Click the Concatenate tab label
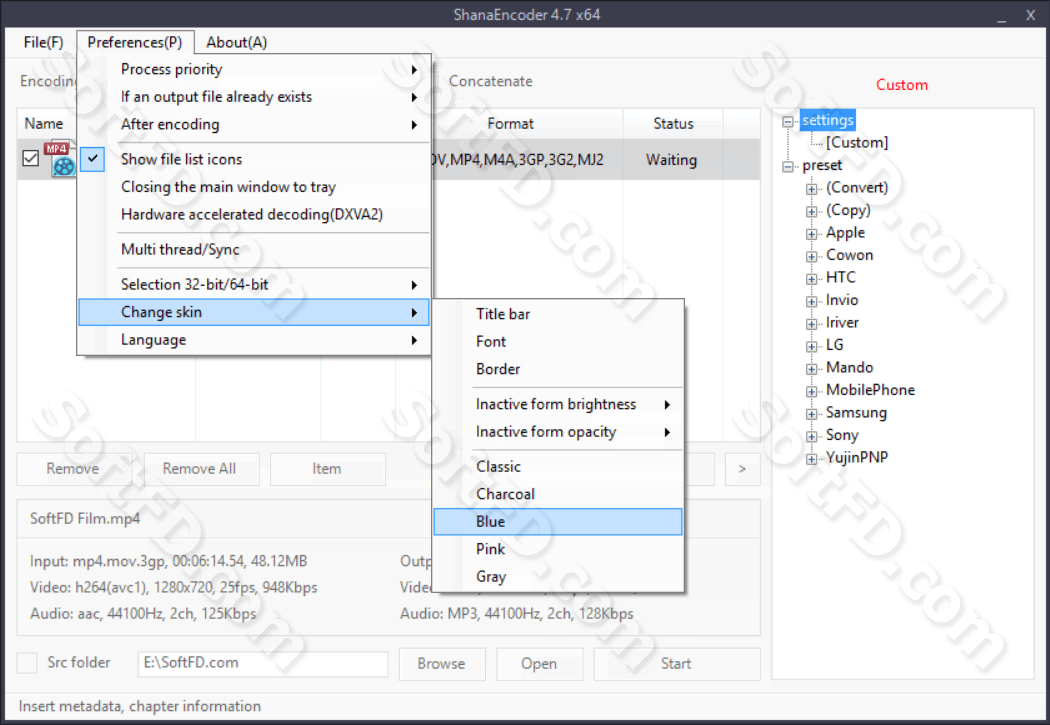This screenshot has height=725, width=1050. pos(491,81)
